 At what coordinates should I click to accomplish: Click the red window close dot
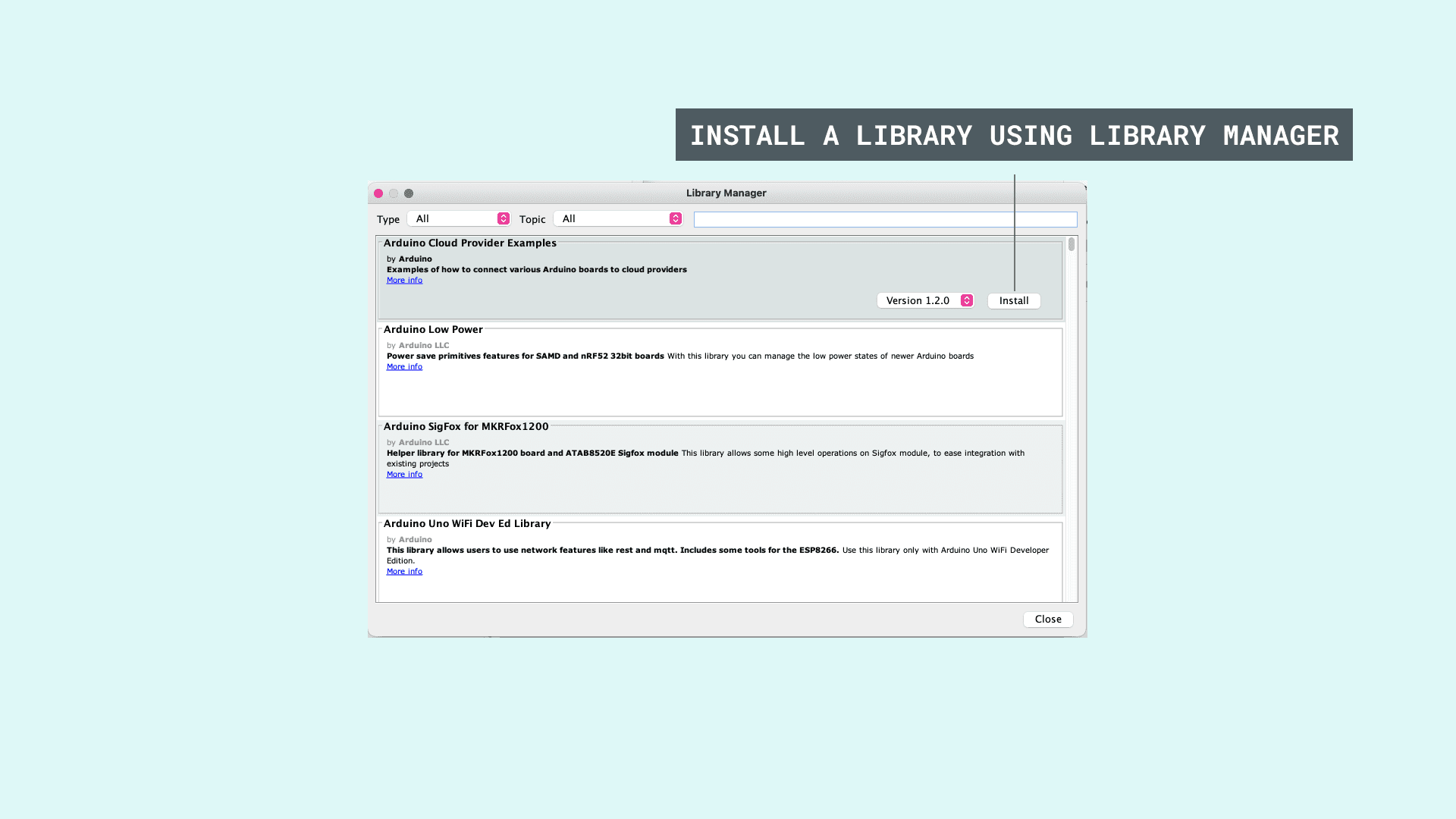point(378,193)
